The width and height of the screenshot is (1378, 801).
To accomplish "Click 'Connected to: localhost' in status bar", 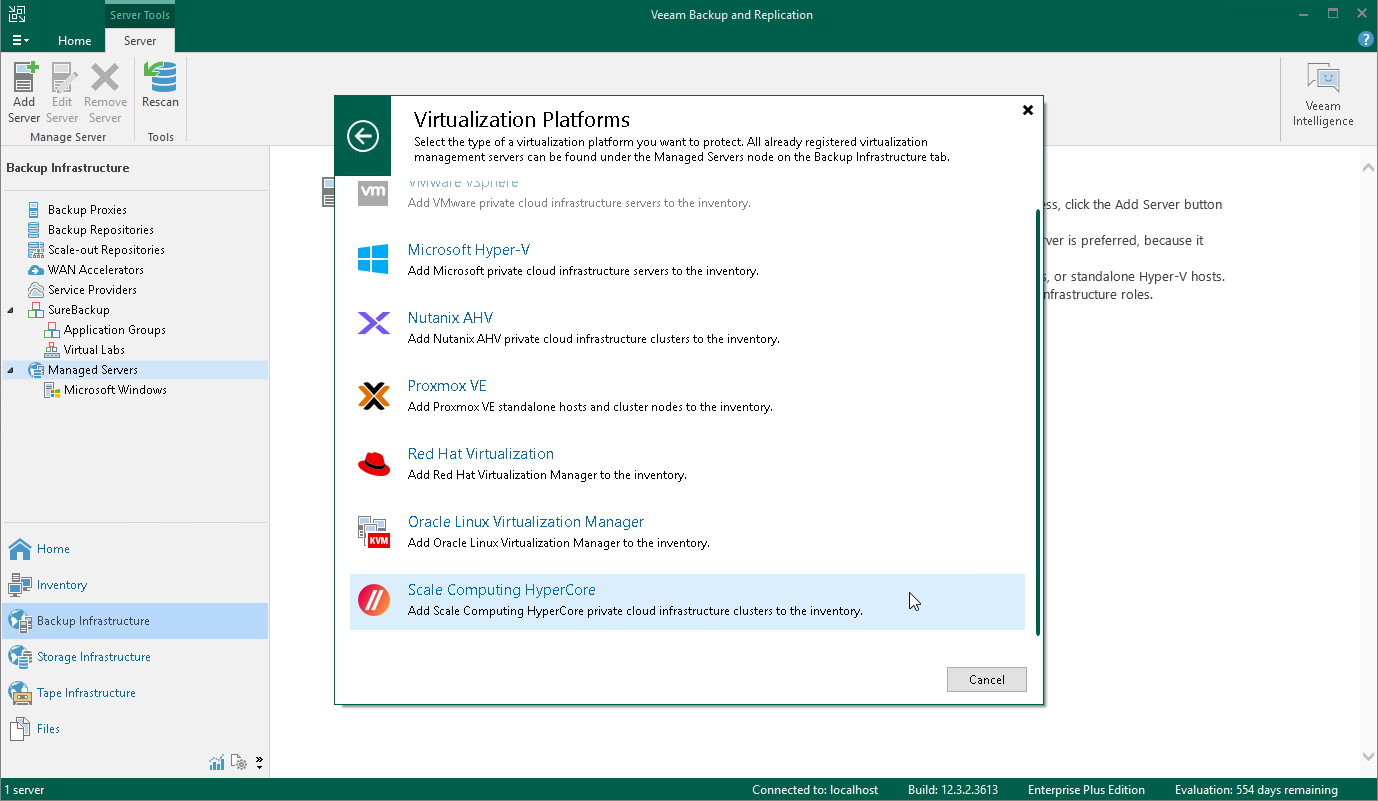I will point(815,790).
